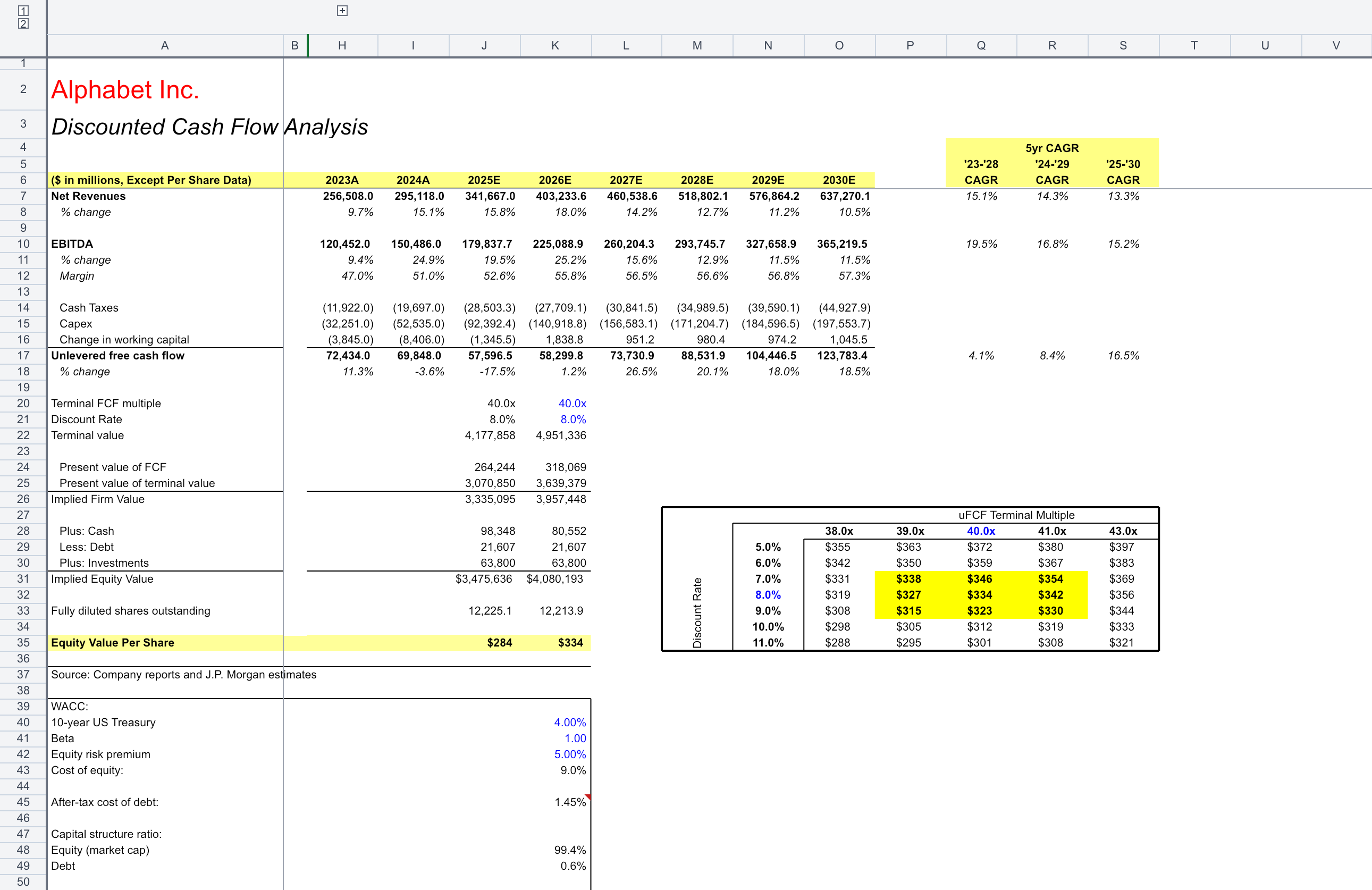Expand the collapsed column group plus button
Viewport: 1372px width, 890px height.
tap(342, 11)
